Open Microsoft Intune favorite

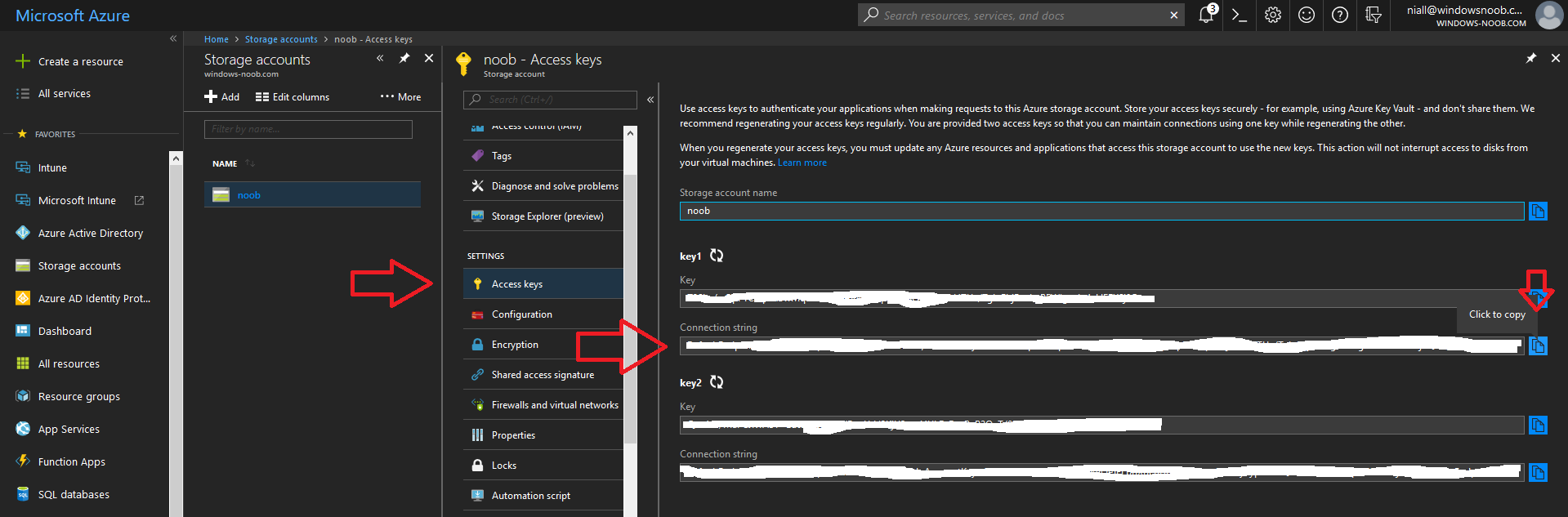click(77, 200)
